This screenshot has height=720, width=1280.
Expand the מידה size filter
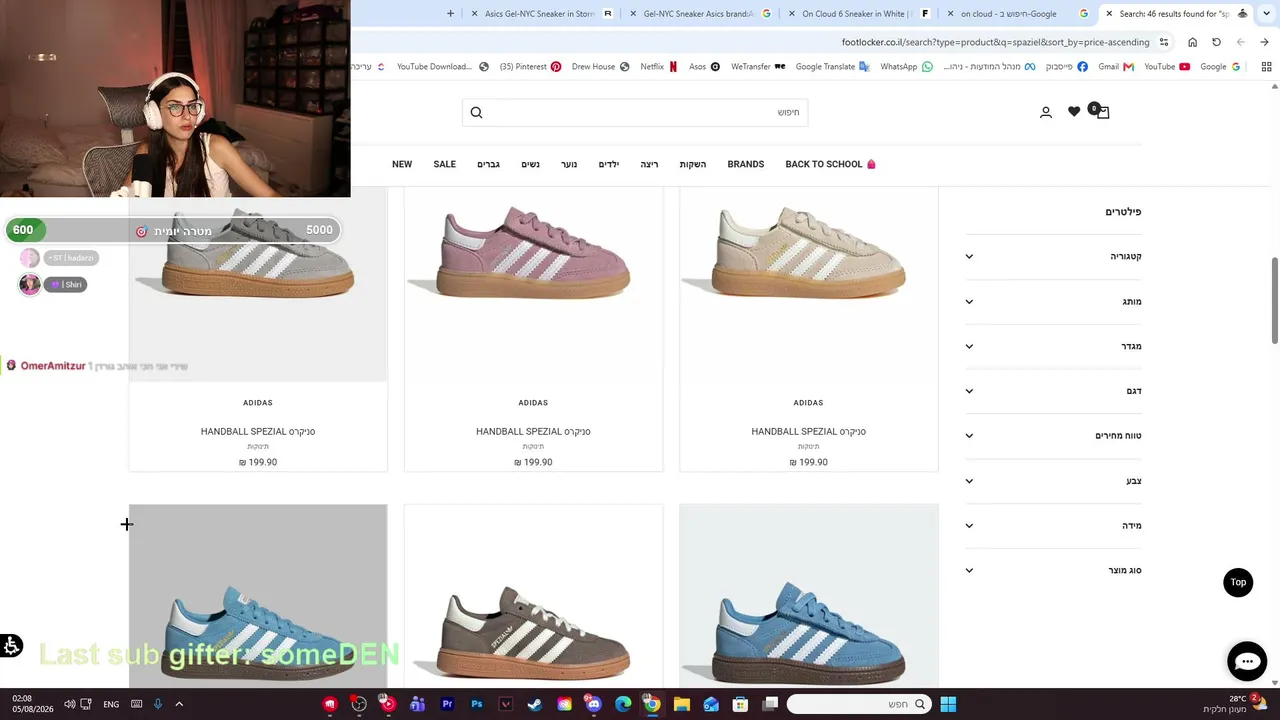click(x=1053, y=525)
